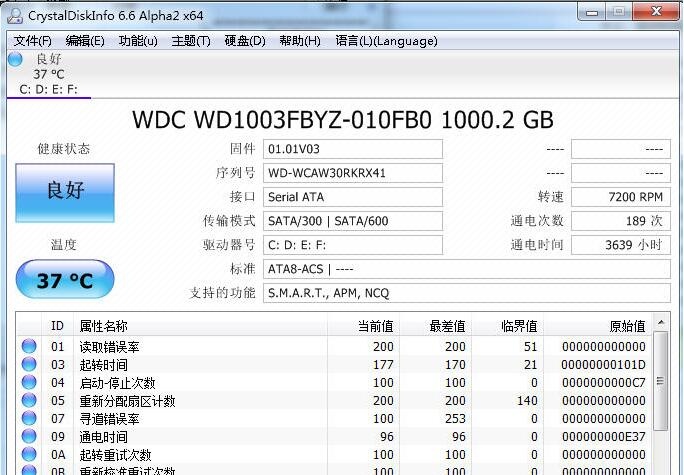The image size is (684, 475).
Task: Click the firmware field 01.01V03
Action: (x=353, y=149)
